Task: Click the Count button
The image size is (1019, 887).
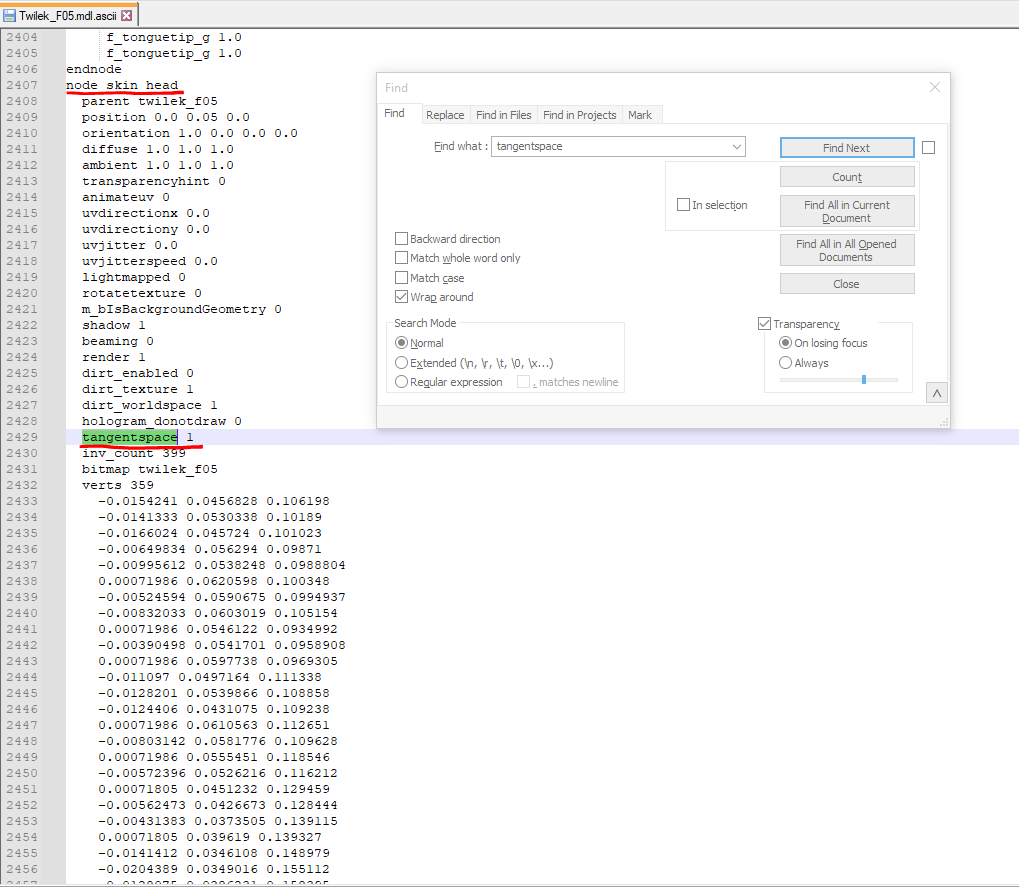Action: click(x=847, y=177)
